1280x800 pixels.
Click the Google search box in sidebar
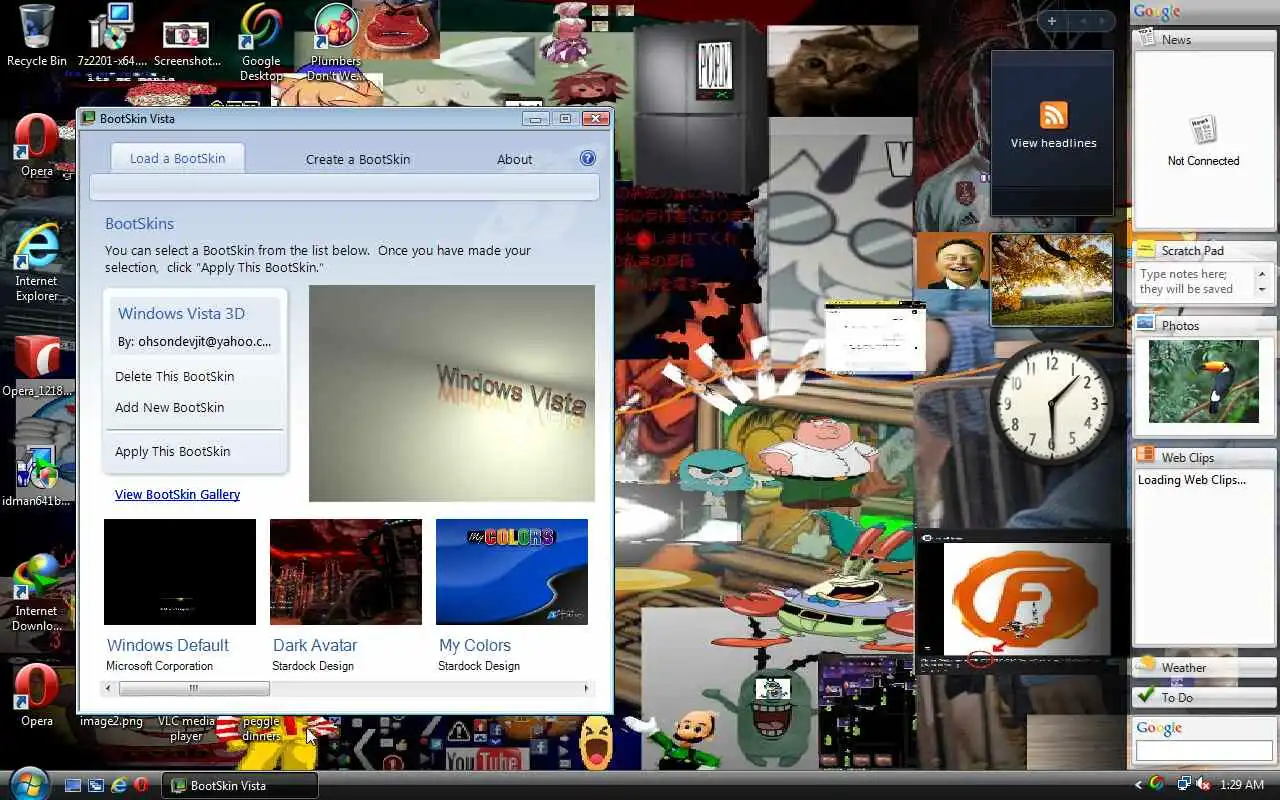click(x=1204, y=750)
